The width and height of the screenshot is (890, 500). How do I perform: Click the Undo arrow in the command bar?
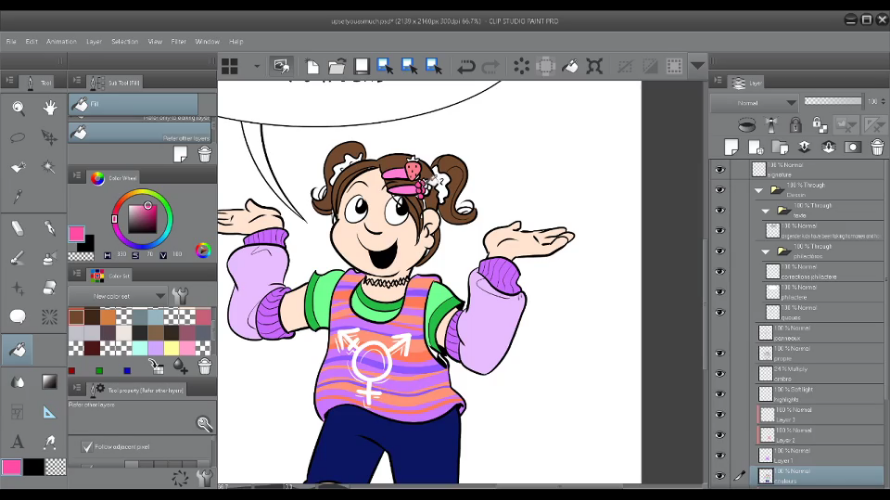coord(466,66)
